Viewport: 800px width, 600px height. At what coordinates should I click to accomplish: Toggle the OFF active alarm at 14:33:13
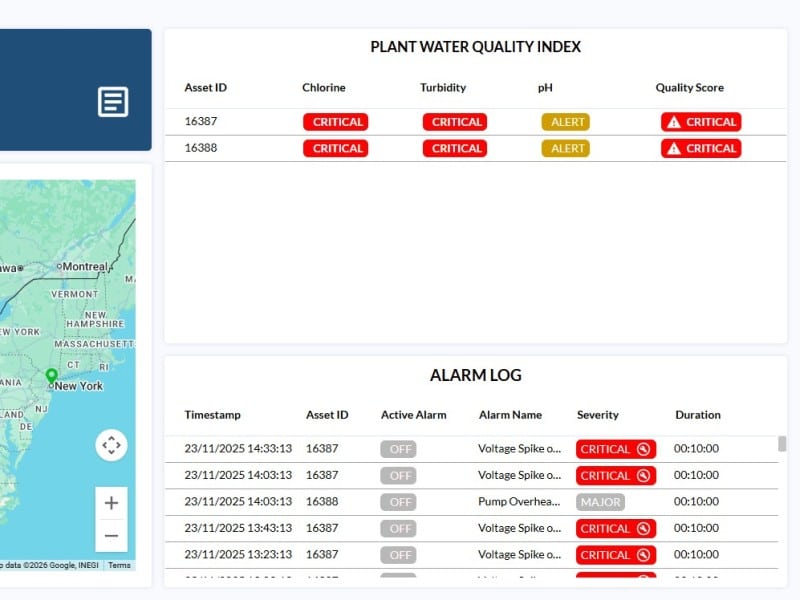[398, 449]
